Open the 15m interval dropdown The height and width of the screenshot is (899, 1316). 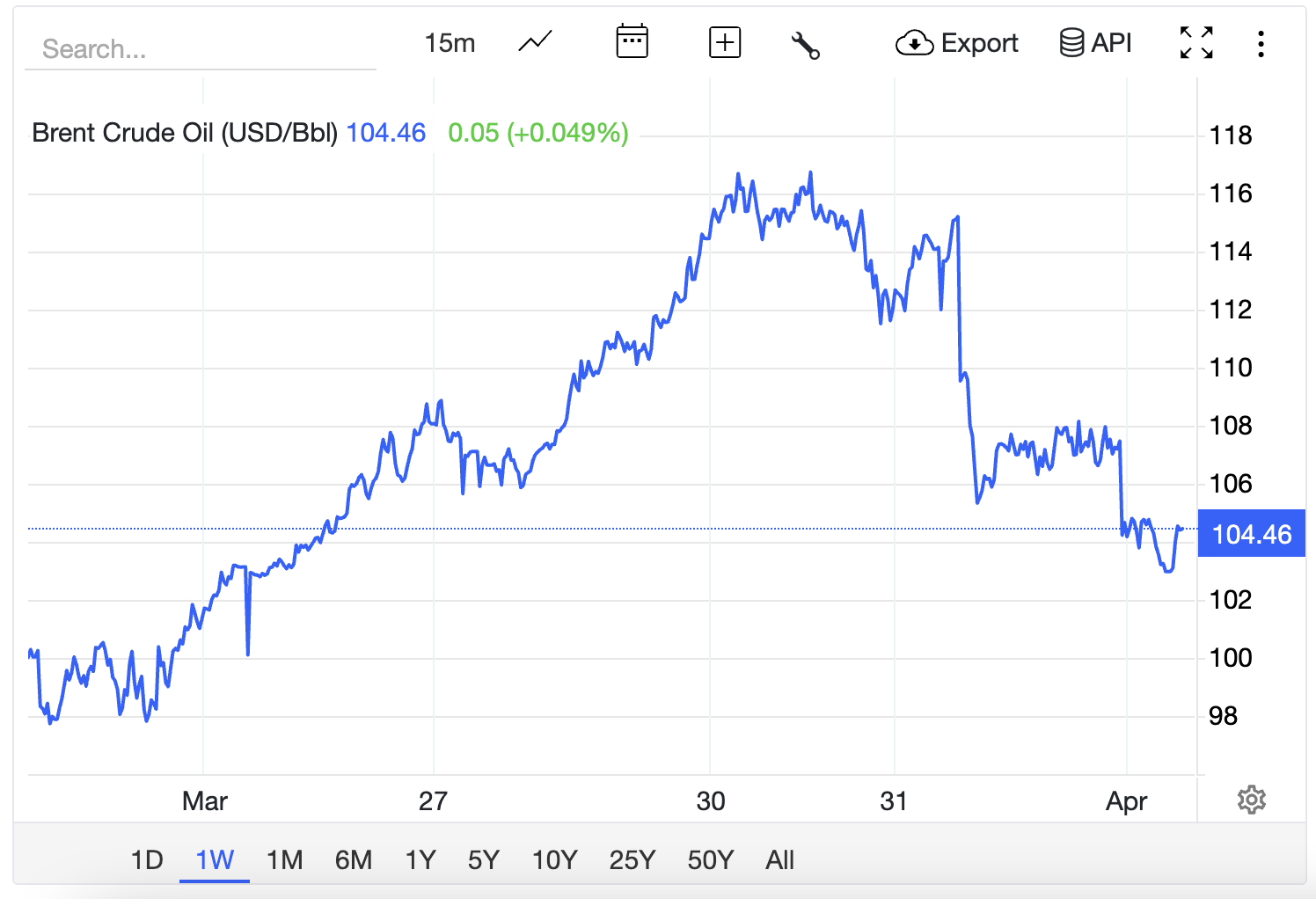click(450, 42)
